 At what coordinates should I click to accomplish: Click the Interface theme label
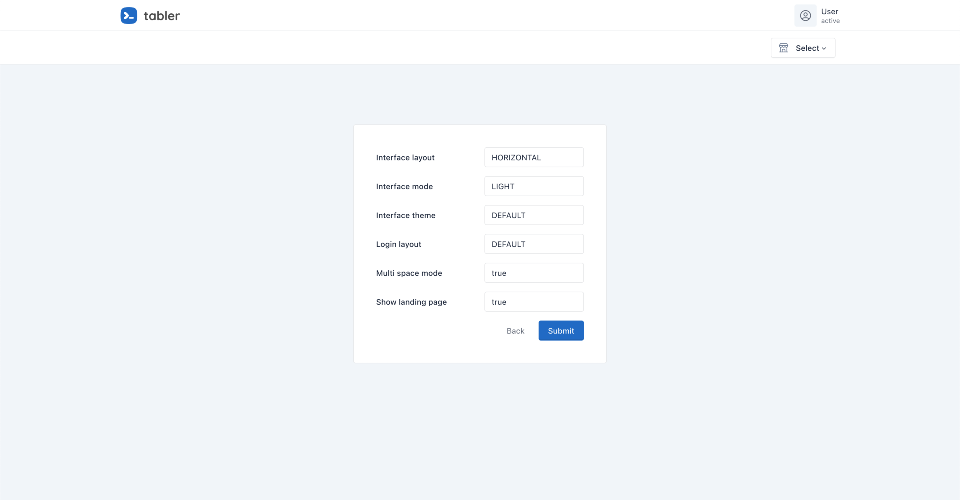pos(406,215)
